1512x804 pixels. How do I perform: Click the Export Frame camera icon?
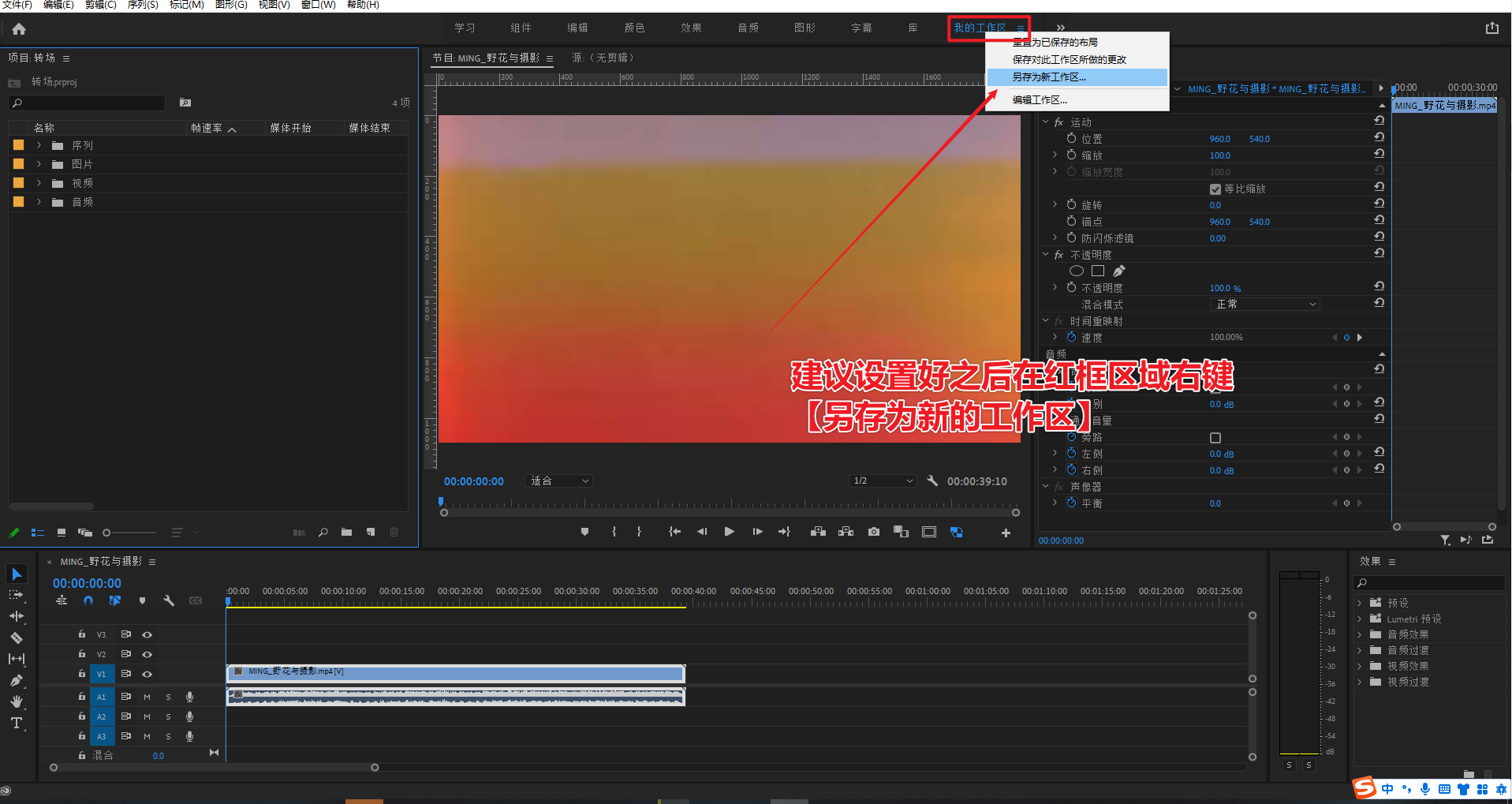coord(874,532)
